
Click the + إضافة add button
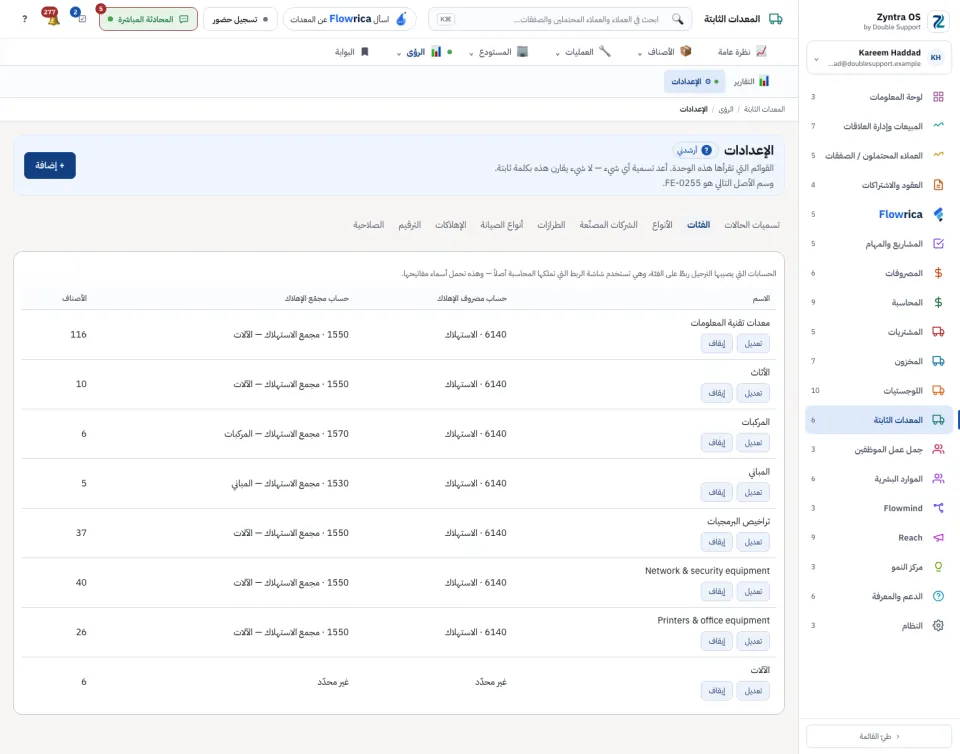(50, 165)
